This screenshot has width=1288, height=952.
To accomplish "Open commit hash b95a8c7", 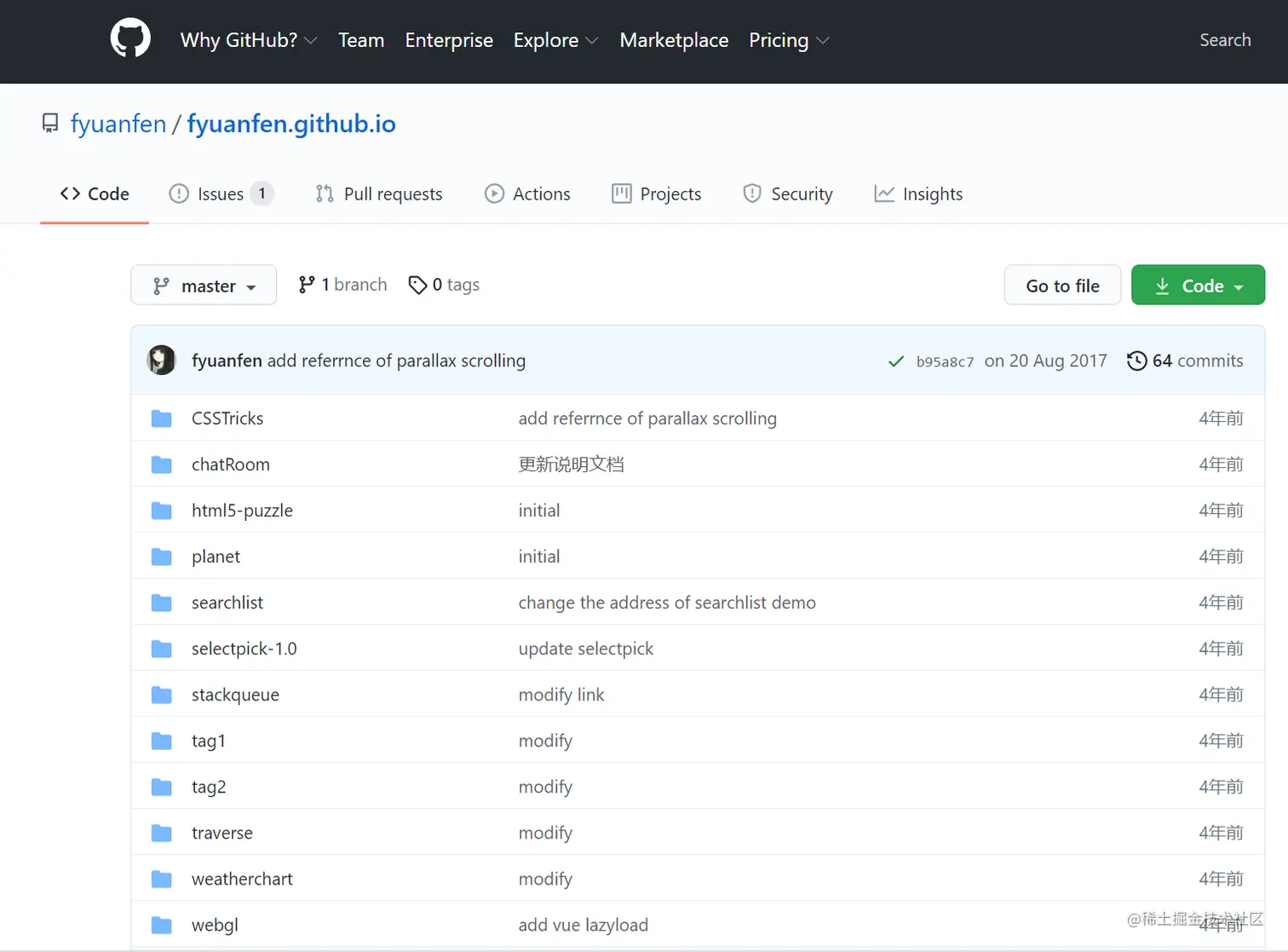I will tap(945, 361).
